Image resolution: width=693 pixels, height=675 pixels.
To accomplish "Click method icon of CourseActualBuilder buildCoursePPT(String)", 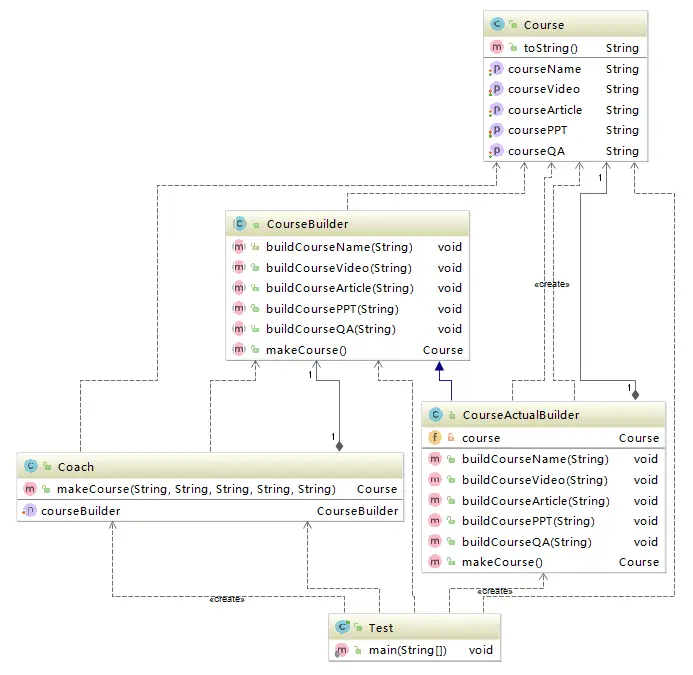I will [x=435, y=521].
